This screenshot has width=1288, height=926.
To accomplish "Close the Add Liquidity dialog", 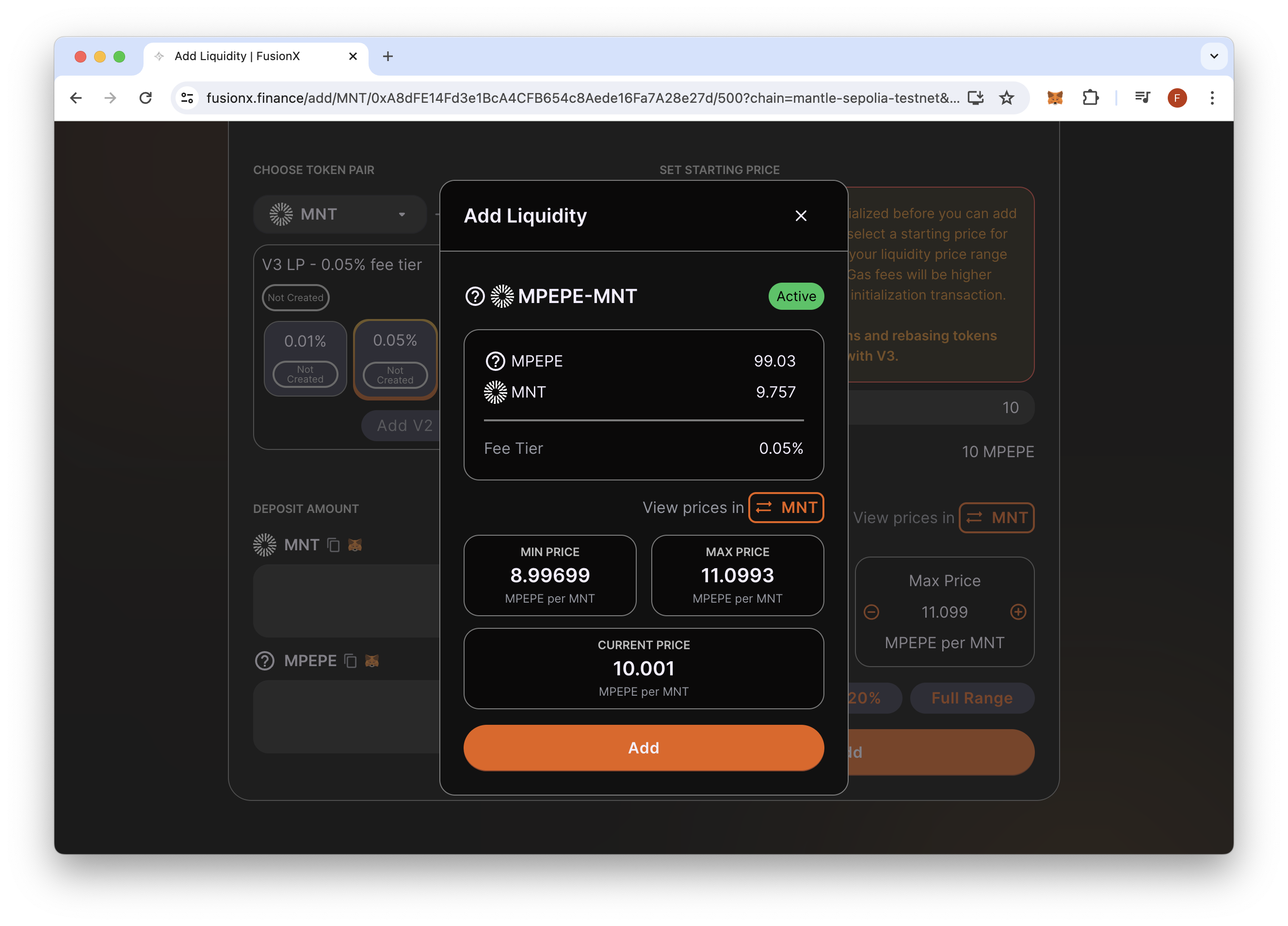I will pos(801,216).
